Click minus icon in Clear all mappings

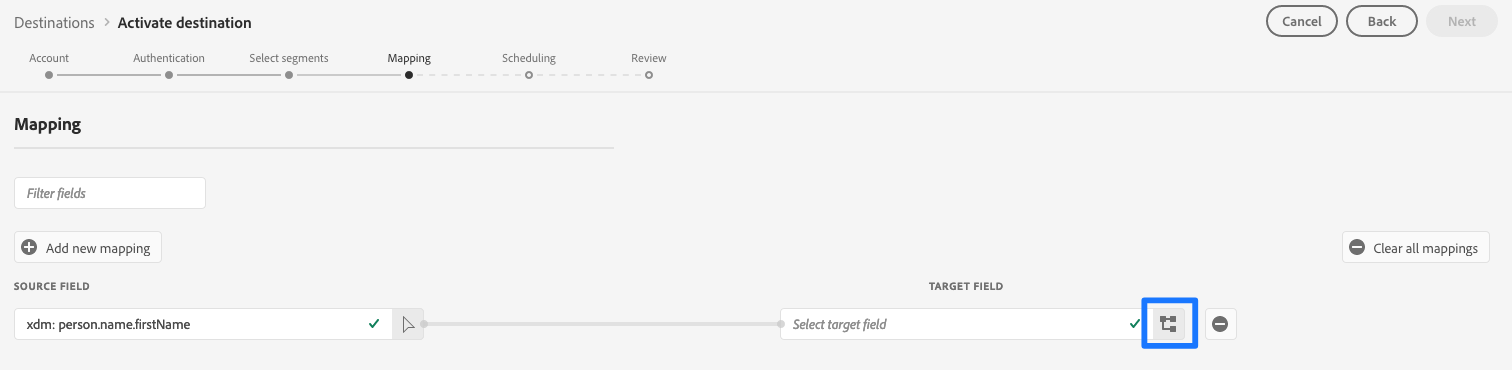tap(1357, 248)
